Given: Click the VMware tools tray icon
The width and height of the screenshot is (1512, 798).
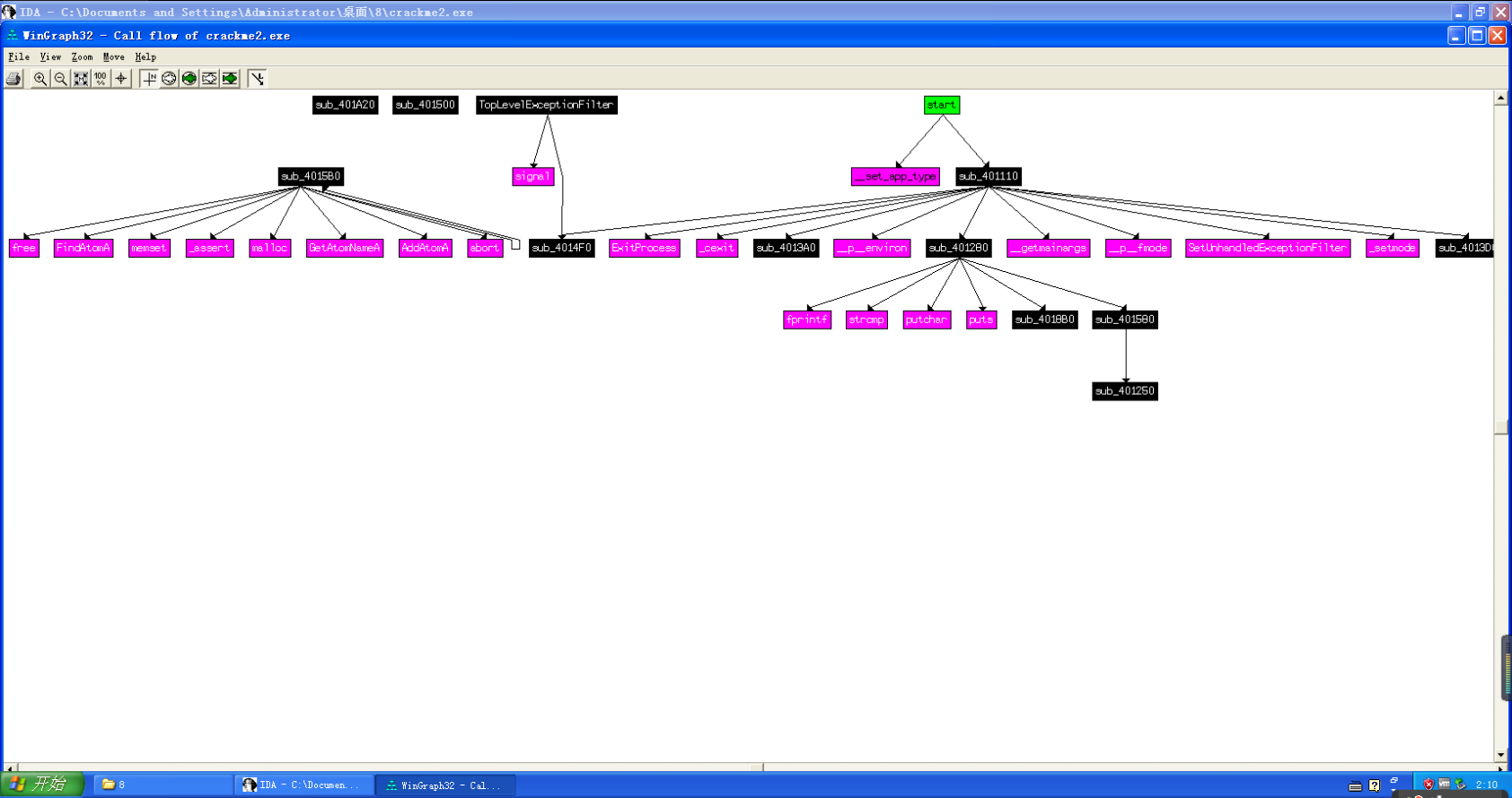Looking at the screenshot, I should point(1444,784).
